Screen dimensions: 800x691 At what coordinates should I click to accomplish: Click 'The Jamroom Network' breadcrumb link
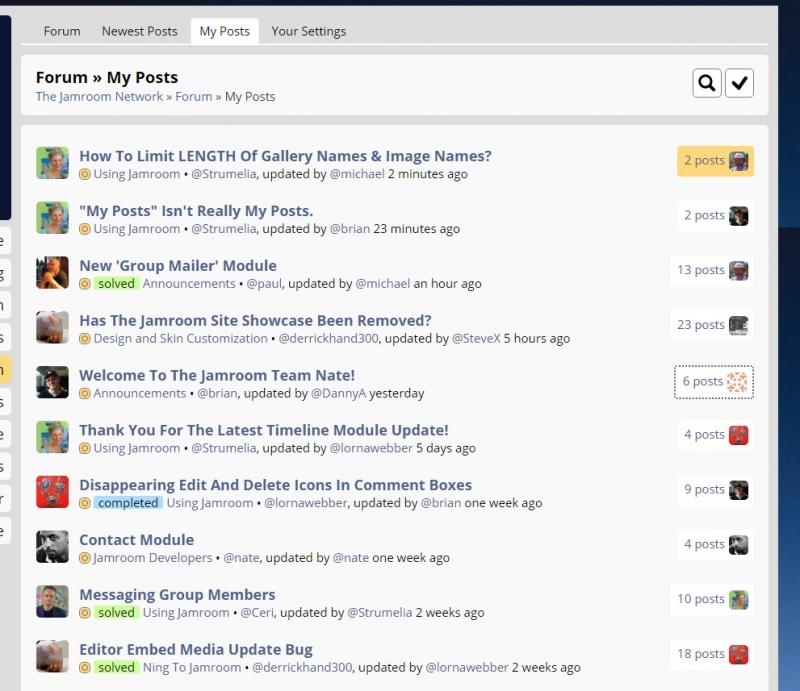click(x=99, y=97)
